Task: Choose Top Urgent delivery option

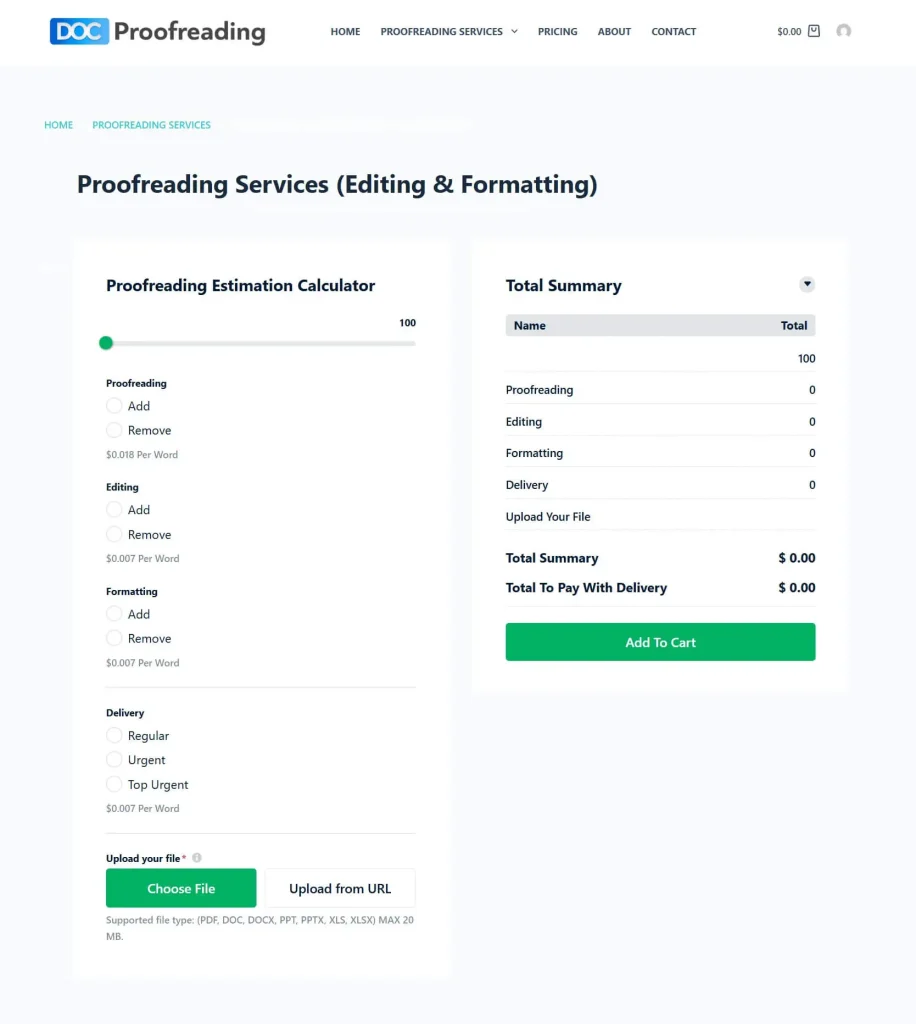Action: click(x=114, y=785)
